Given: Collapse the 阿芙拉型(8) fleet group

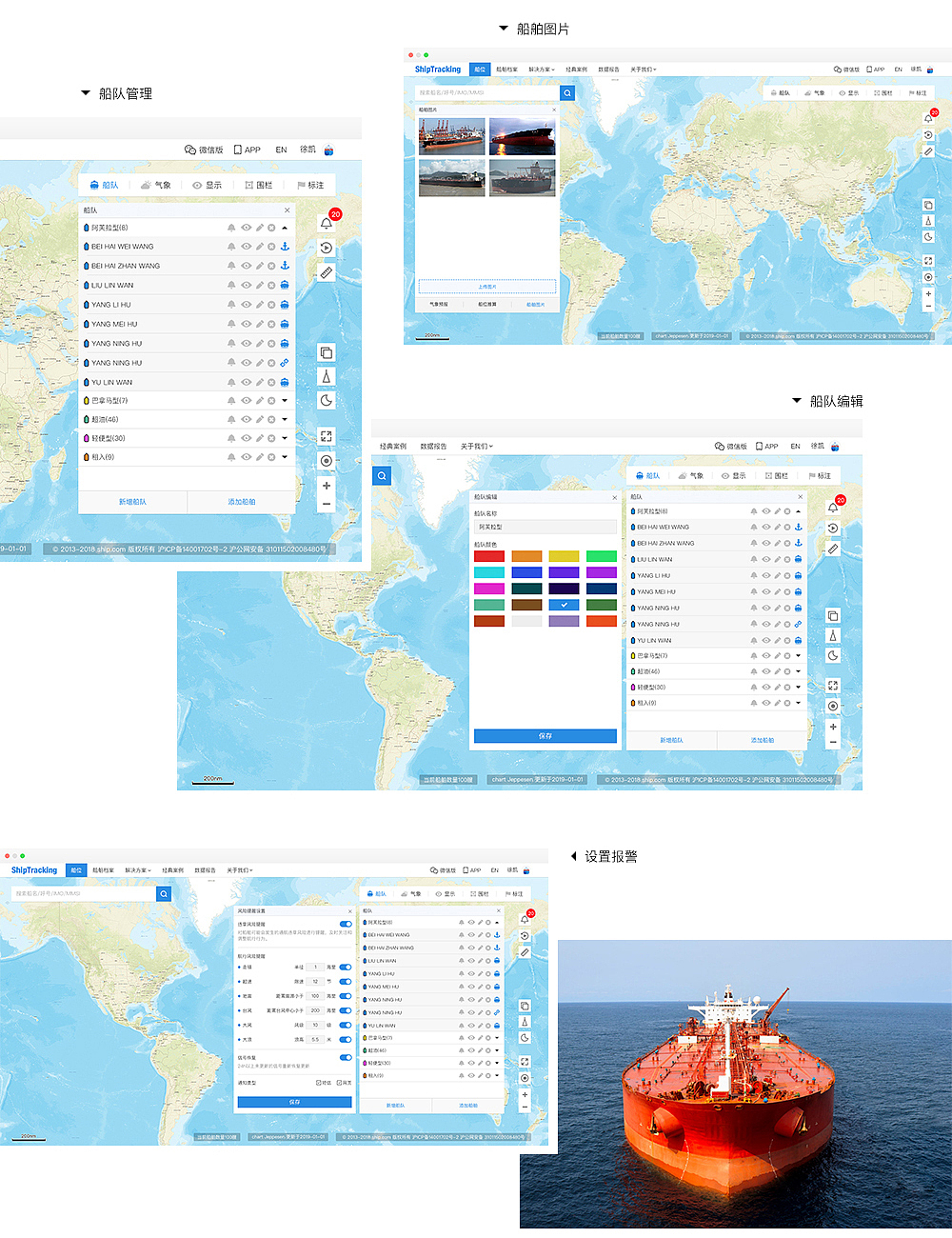Looking at the screenshot, I should pos(283,227).
